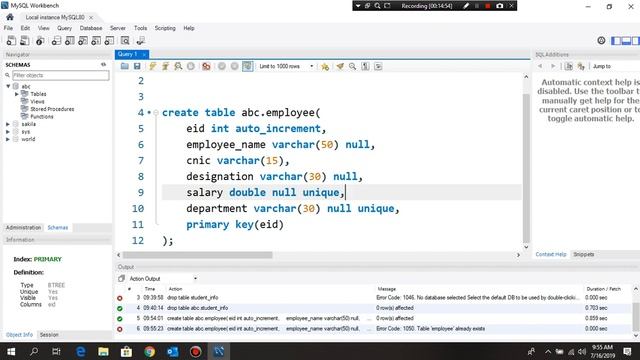Open the Database menu

91,28
